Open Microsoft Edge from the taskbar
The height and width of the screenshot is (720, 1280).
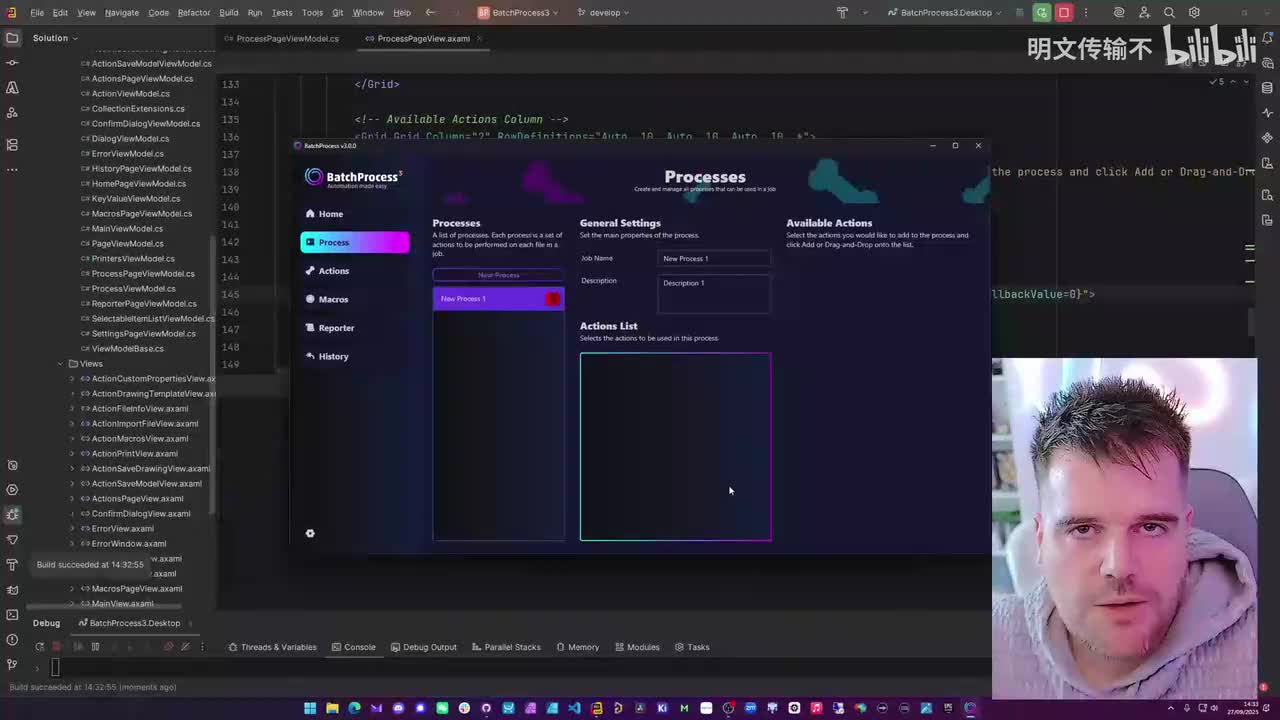(x=354, y=709)
